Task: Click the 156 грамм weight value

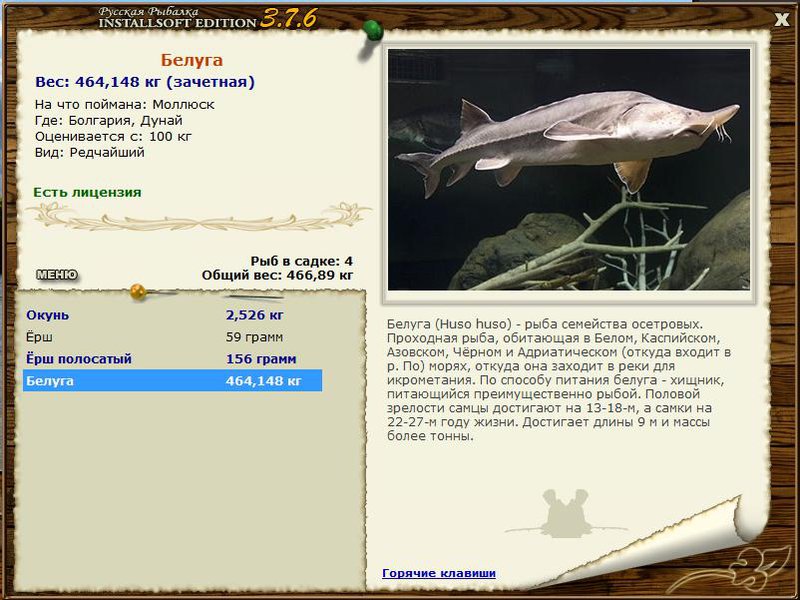Action: (x=261, y=359)
